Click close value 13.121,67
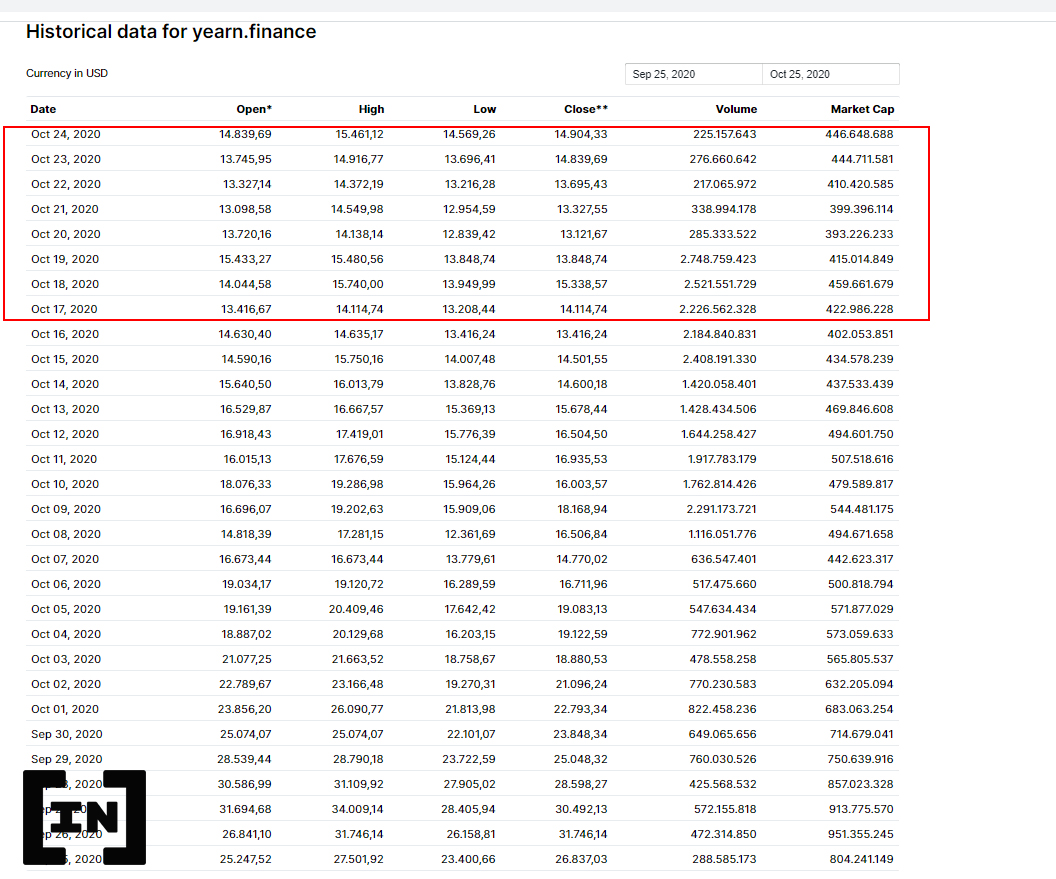Screen dimensions: 1056x879 583,234
